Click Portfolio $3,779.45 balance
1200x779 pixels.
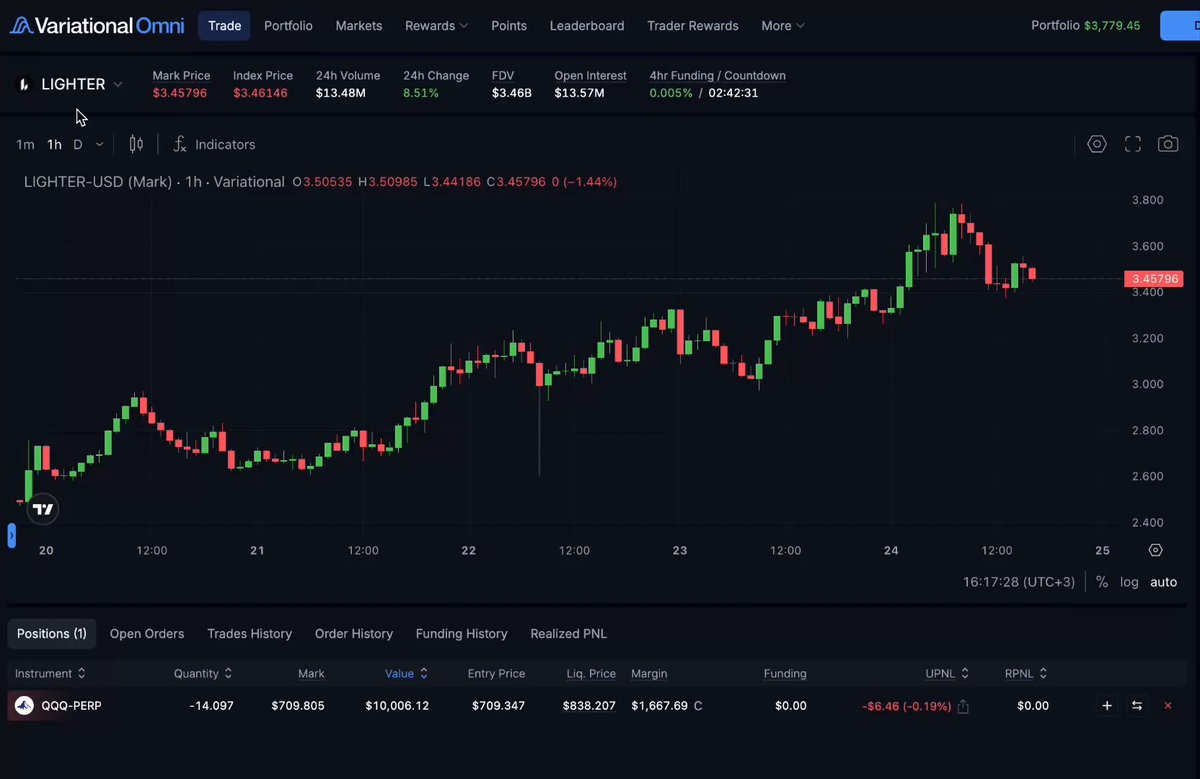(1086, 26)
